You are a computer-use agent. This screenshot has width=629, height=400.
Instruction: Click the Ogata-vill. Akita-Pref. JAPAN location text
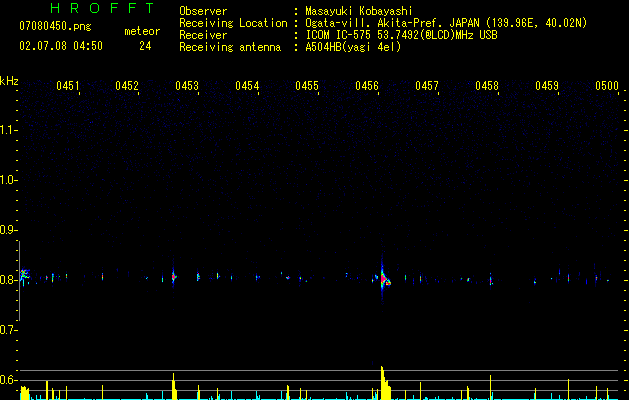click(446, 23)
